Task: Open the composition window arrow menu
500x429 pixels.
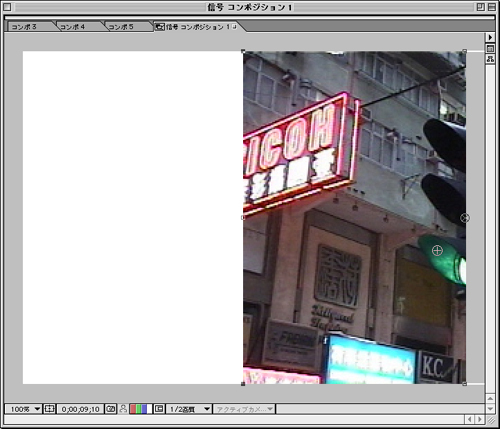Action: coord(490,37)
